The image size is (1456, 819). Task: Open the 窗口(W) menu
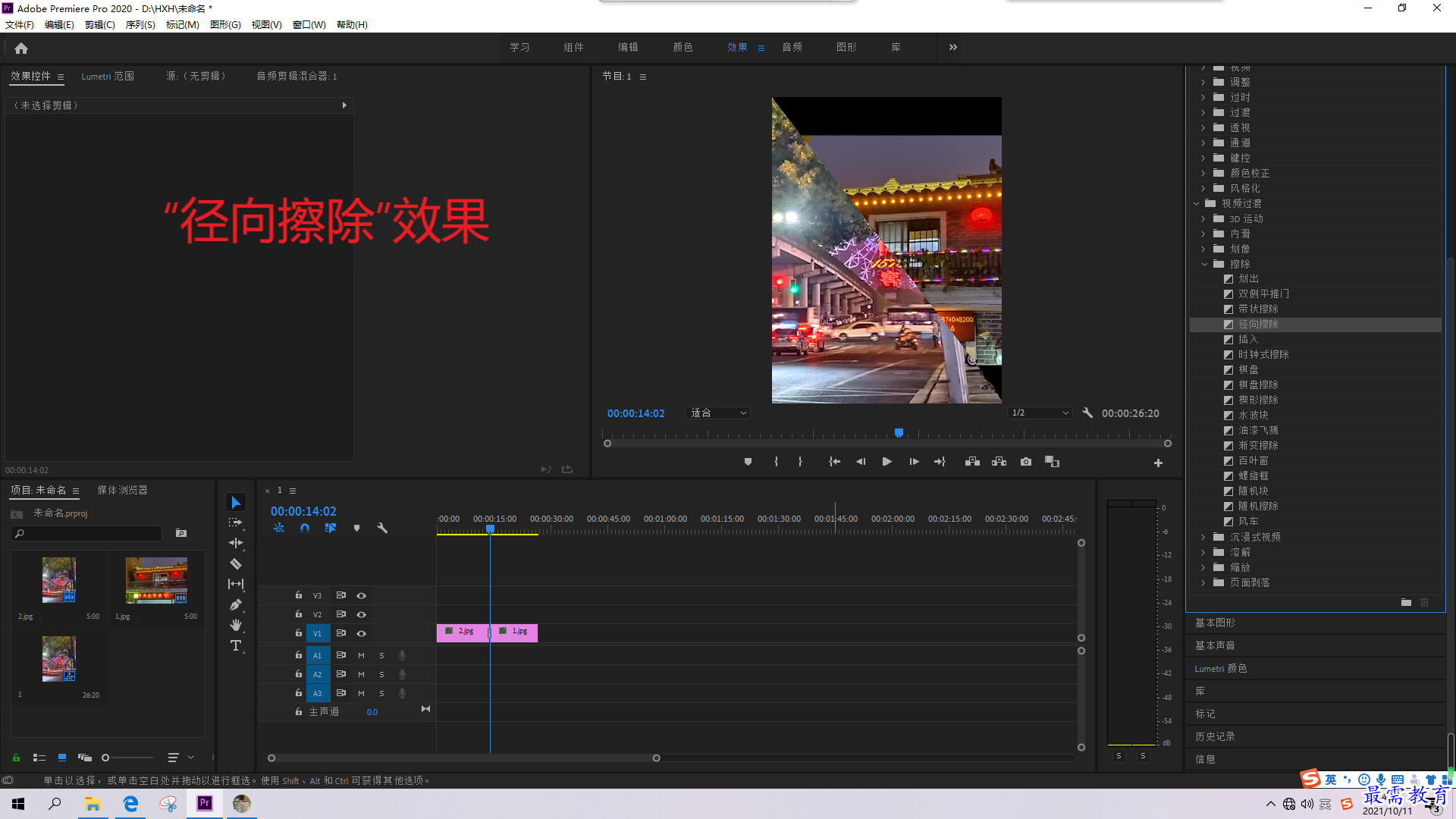(309, 25)
